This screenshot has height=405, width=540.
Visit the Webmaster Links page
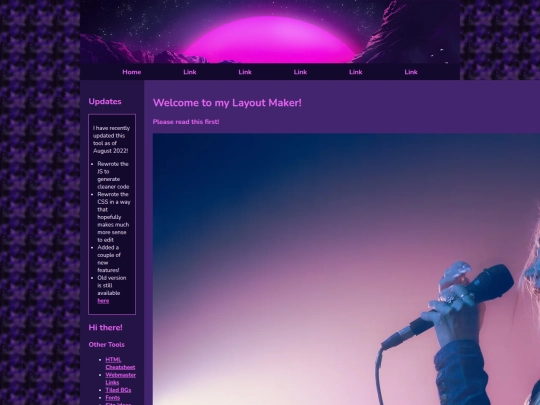[x=121, y=378]
